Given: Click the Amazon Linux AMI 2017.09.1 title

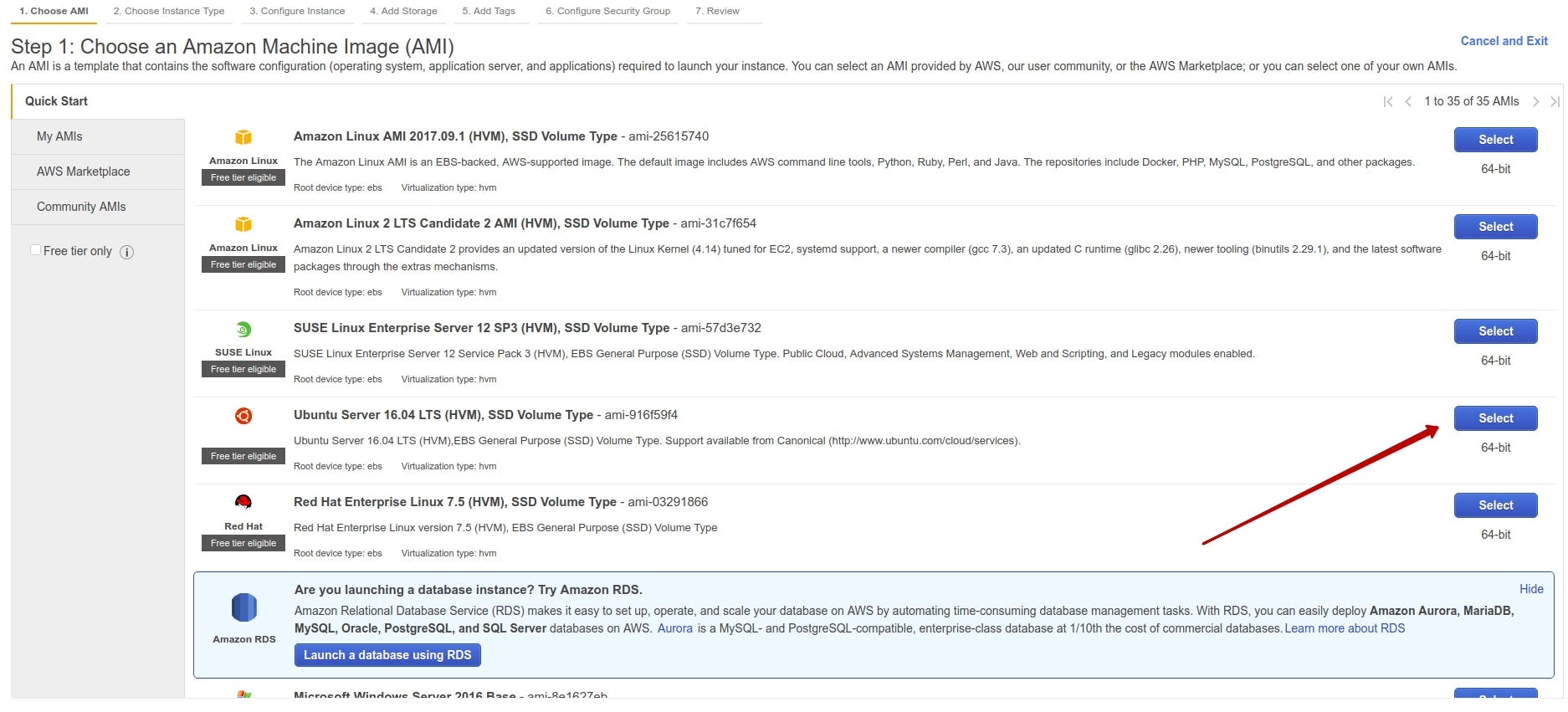Looking at the screenshot, I should pos(455,136).
